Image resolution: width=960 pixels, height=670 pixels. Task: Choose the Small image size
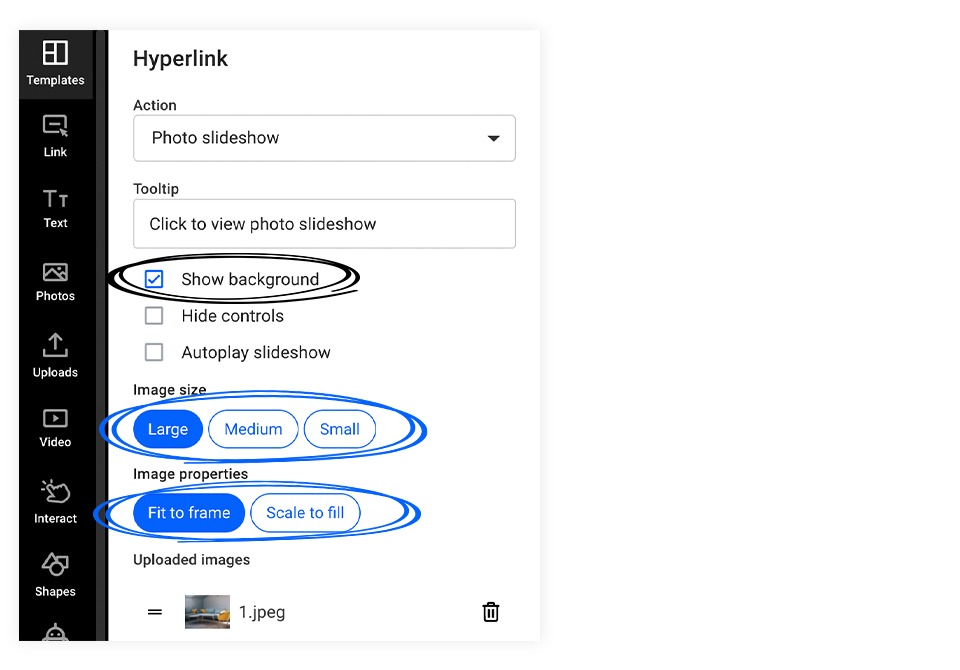pos(340,429)
